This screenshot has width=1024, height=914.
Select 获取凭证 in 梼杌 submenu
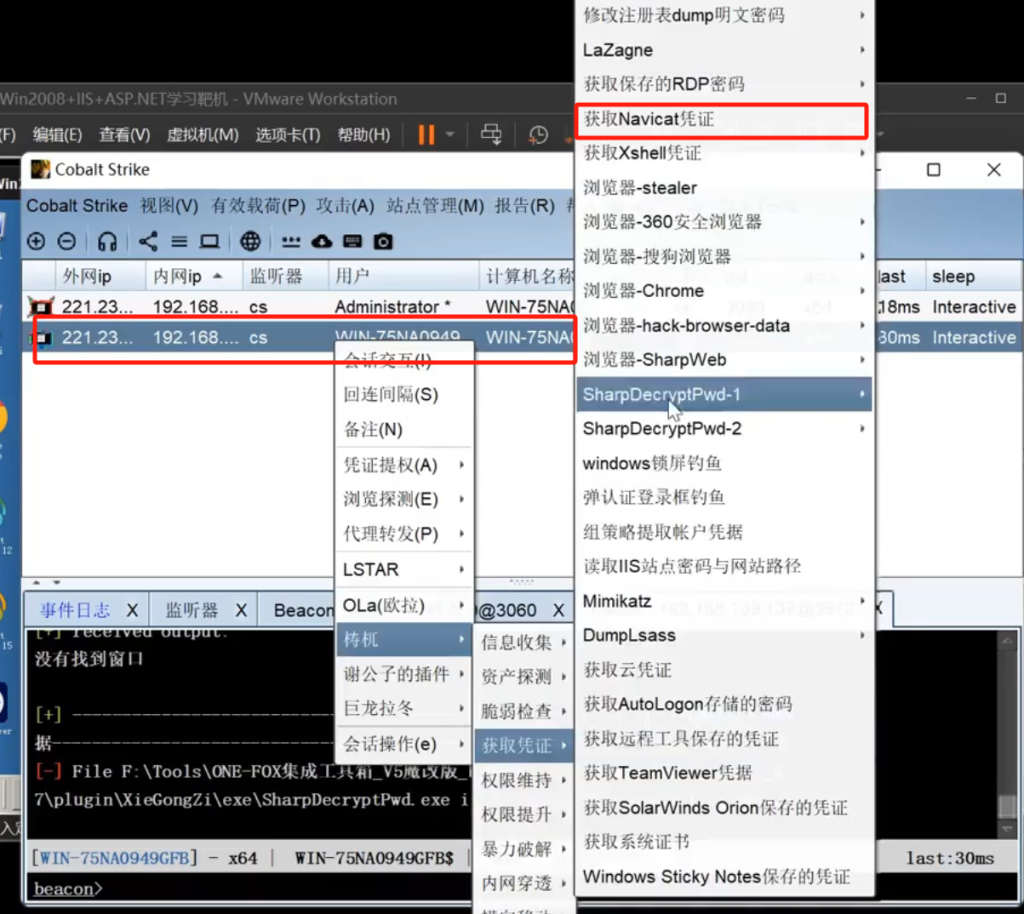[x=524, y=746]
